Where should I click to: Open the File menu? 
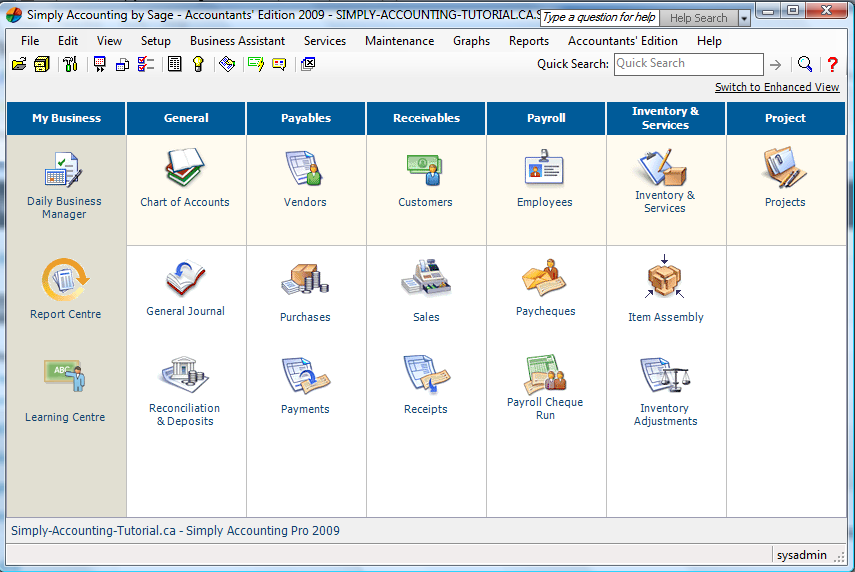(30, 41)
